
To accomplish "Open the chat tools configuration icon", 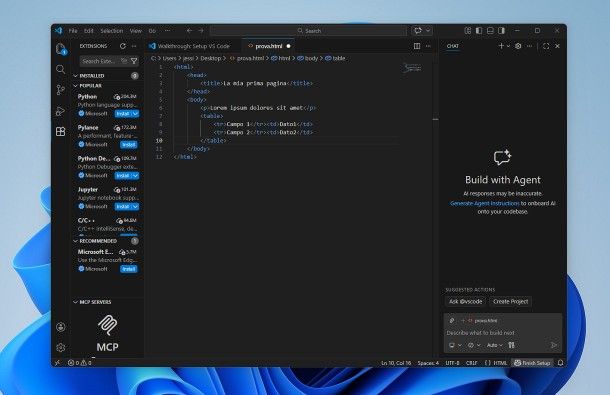I will 511,345.
